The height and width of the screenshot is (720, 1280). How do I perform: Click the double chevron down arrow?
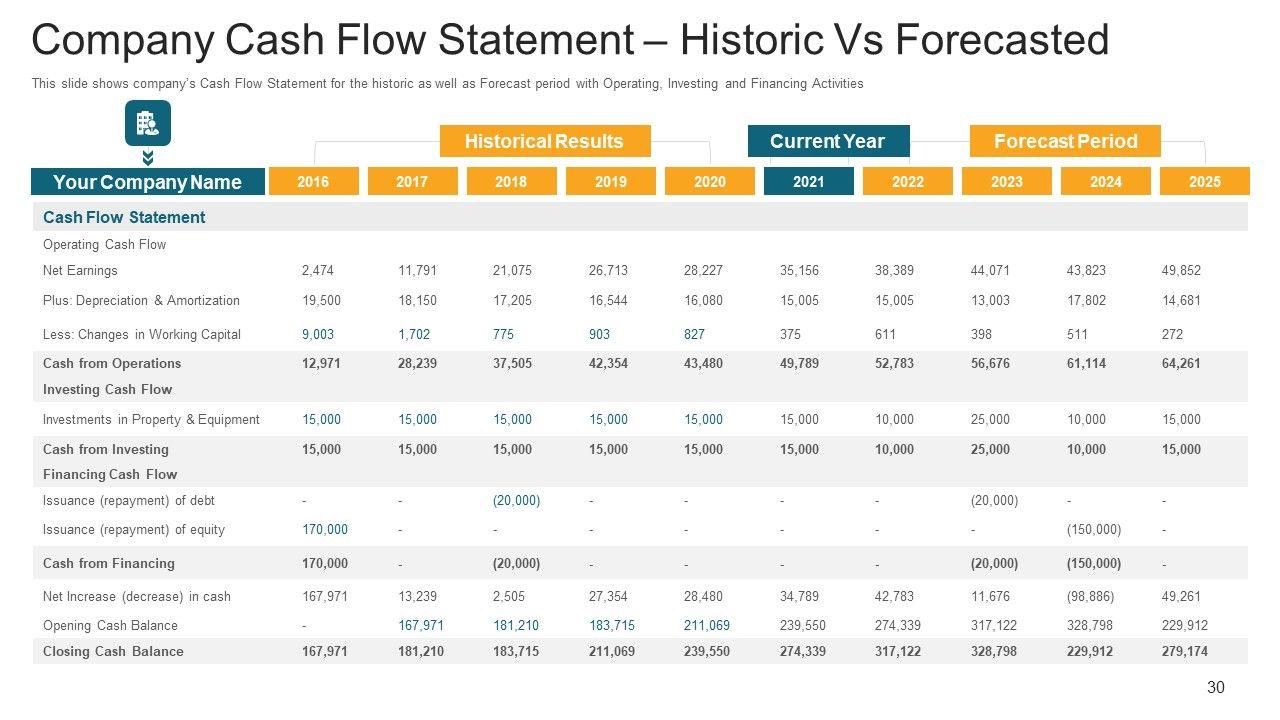[x=147, y=158]
